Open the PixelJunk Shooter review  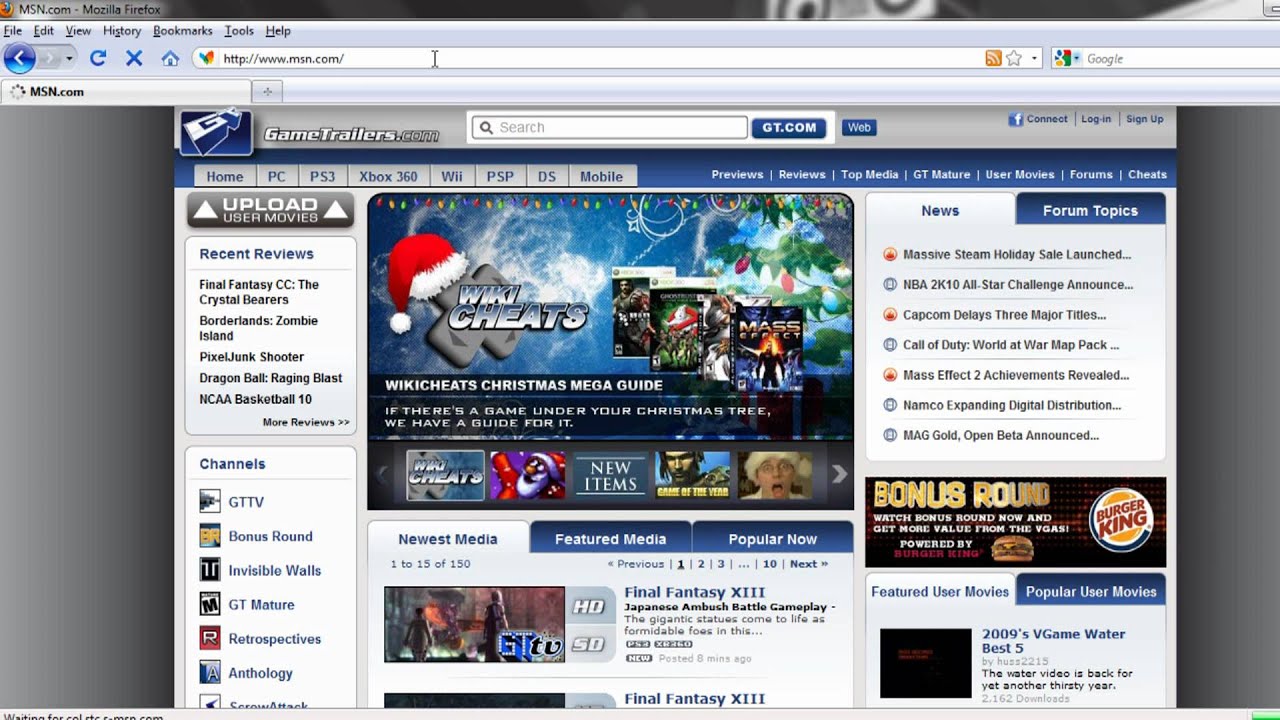251,357
